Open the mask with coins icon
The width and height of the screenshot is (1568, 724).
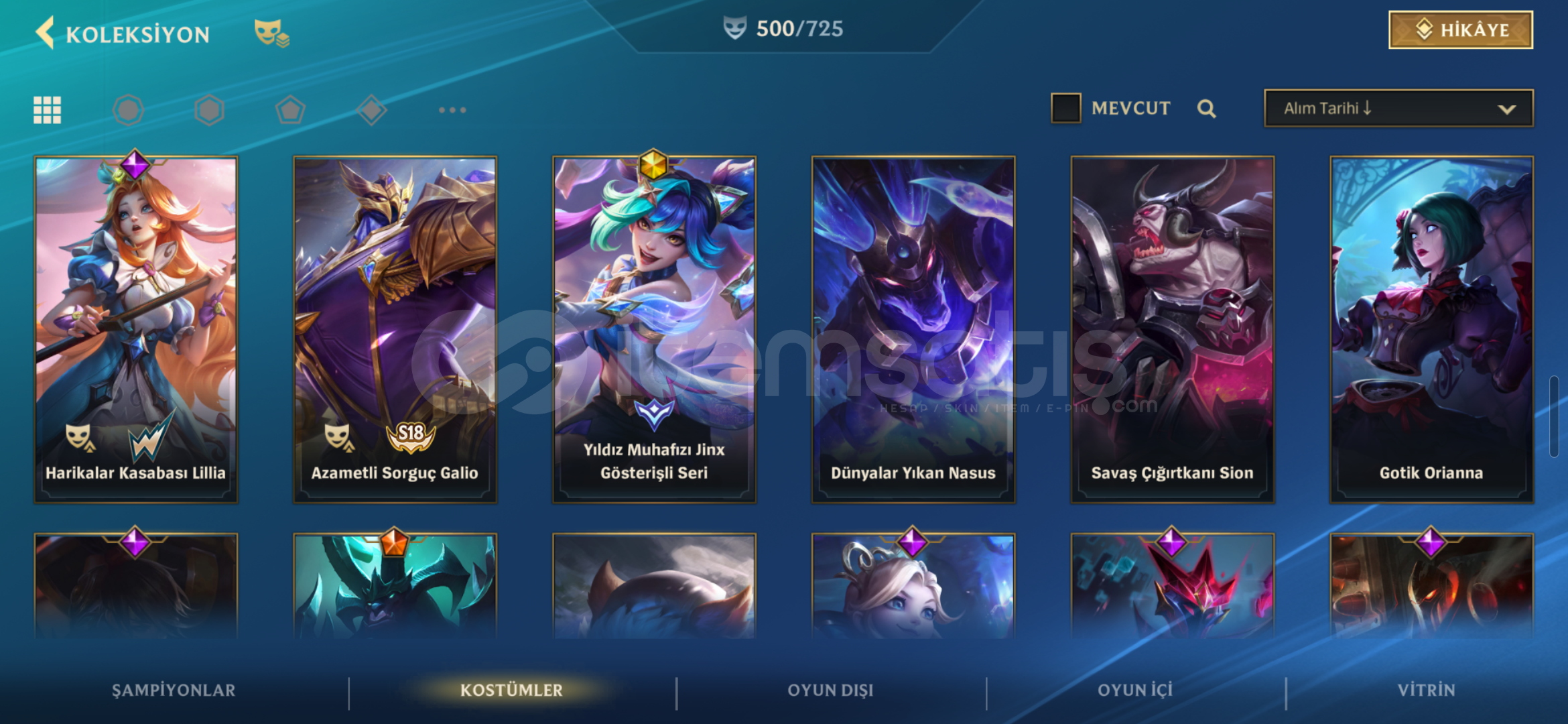[x=271, y=33]
